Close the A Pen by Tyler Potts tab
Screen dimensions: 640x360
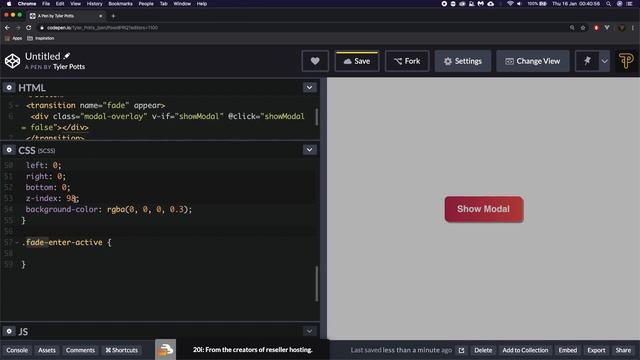(100, 16)
